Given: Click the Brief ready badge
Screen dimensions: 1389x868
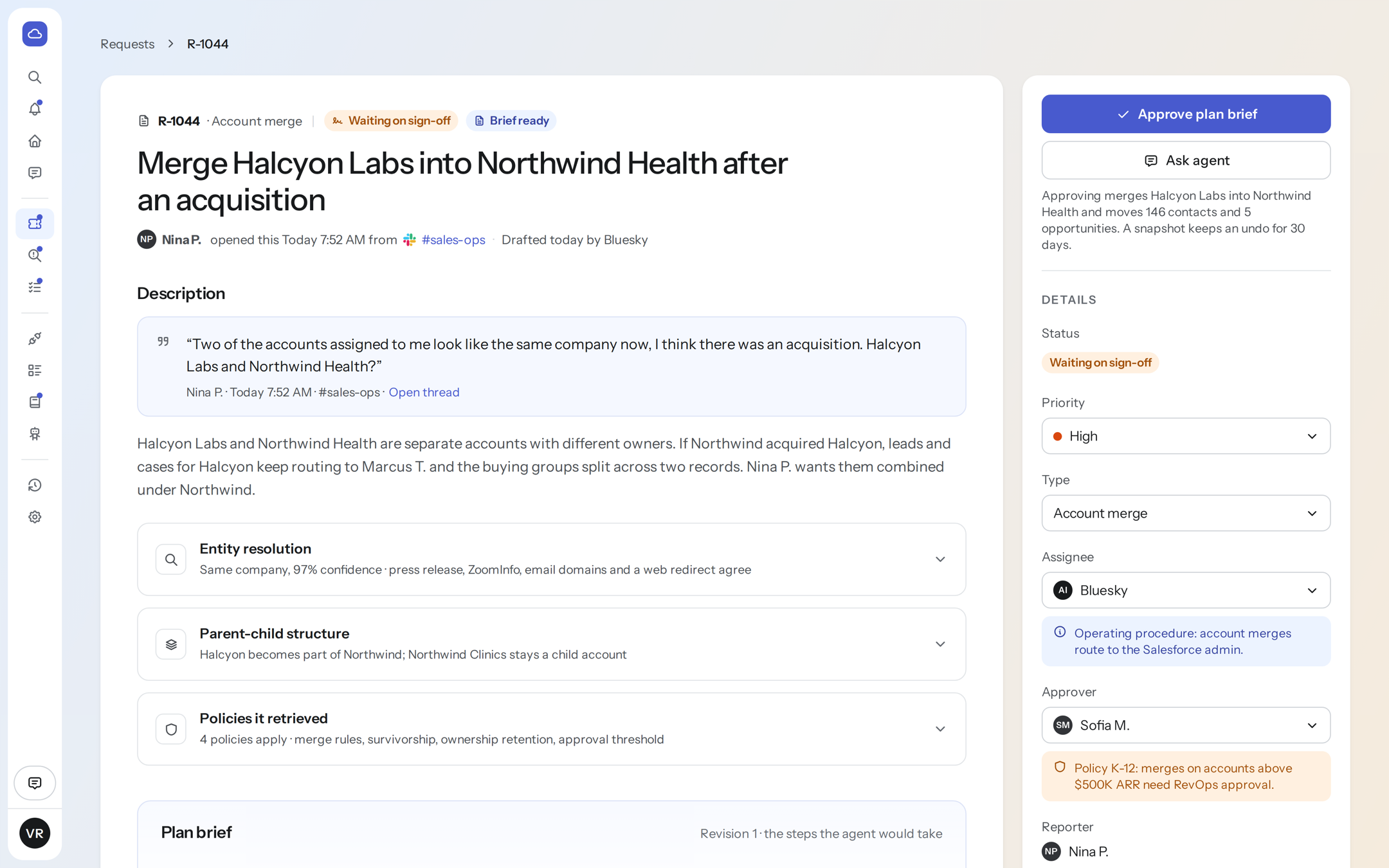Looking at the screenshot, I should point(511,121).
